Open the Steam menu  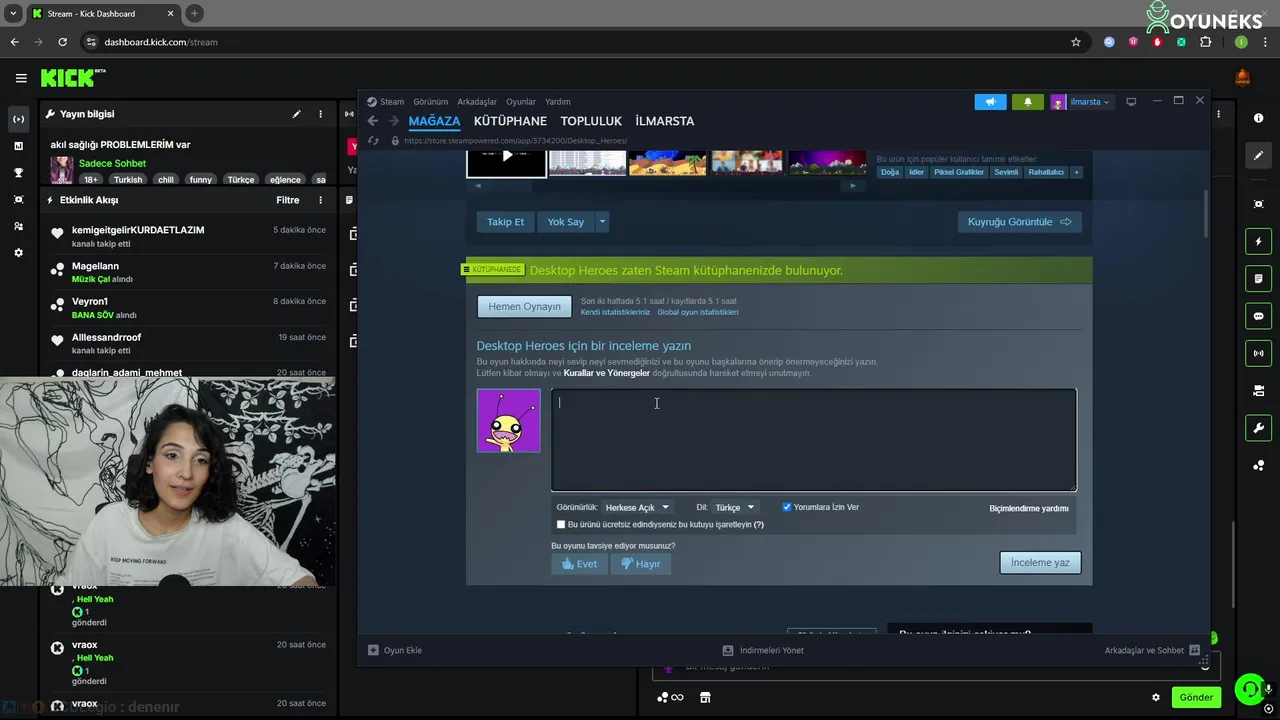392,102
